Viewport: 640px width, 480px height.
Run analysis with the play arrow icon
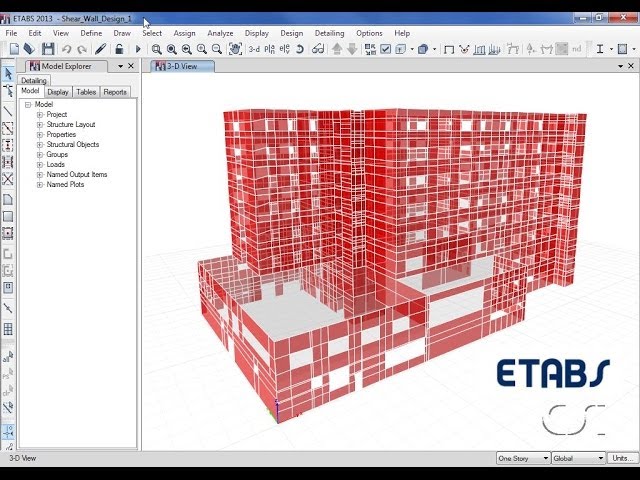coord(138,49)
